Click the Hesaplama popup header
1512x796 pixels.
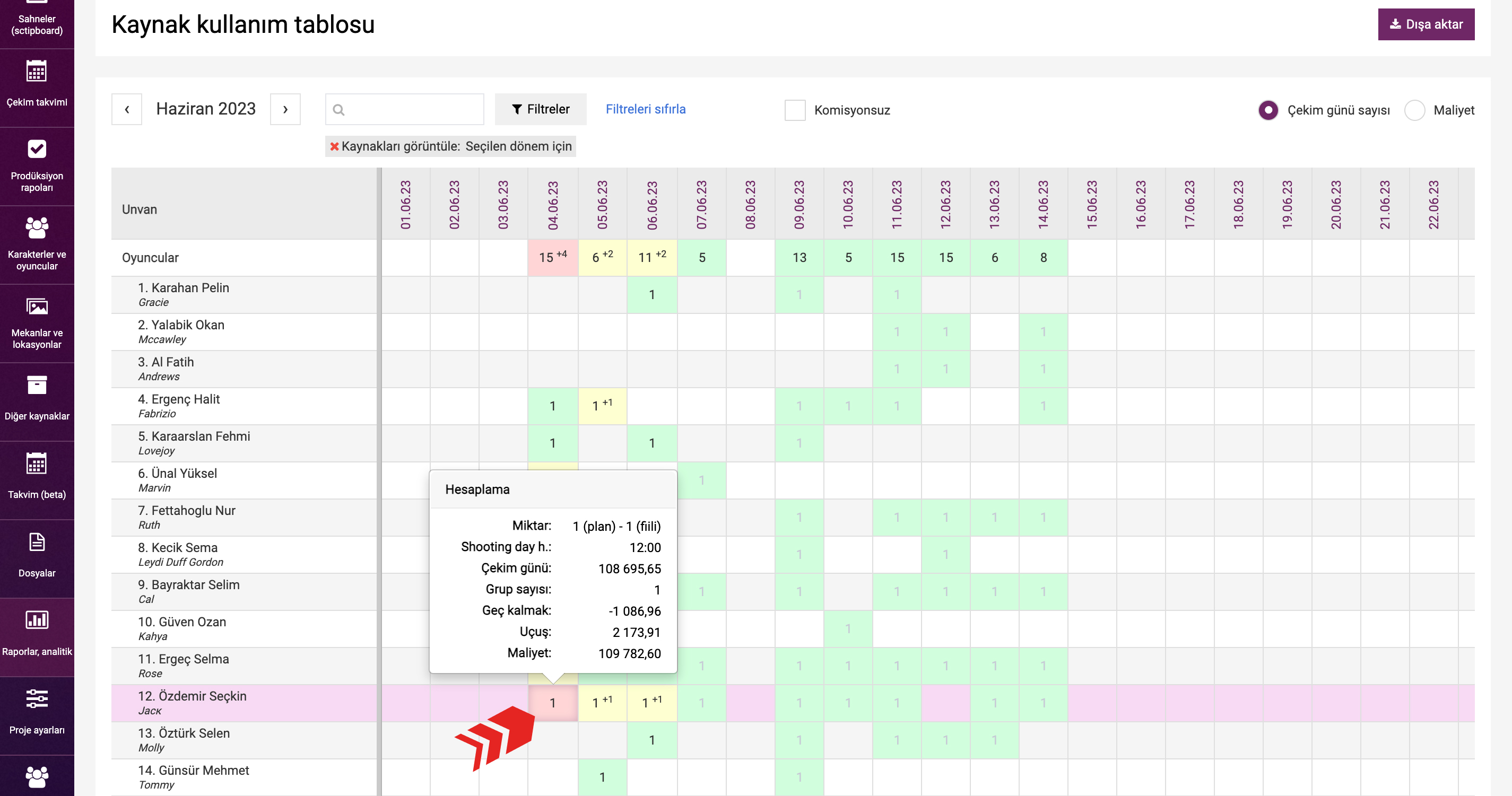[x=553, y=489]
